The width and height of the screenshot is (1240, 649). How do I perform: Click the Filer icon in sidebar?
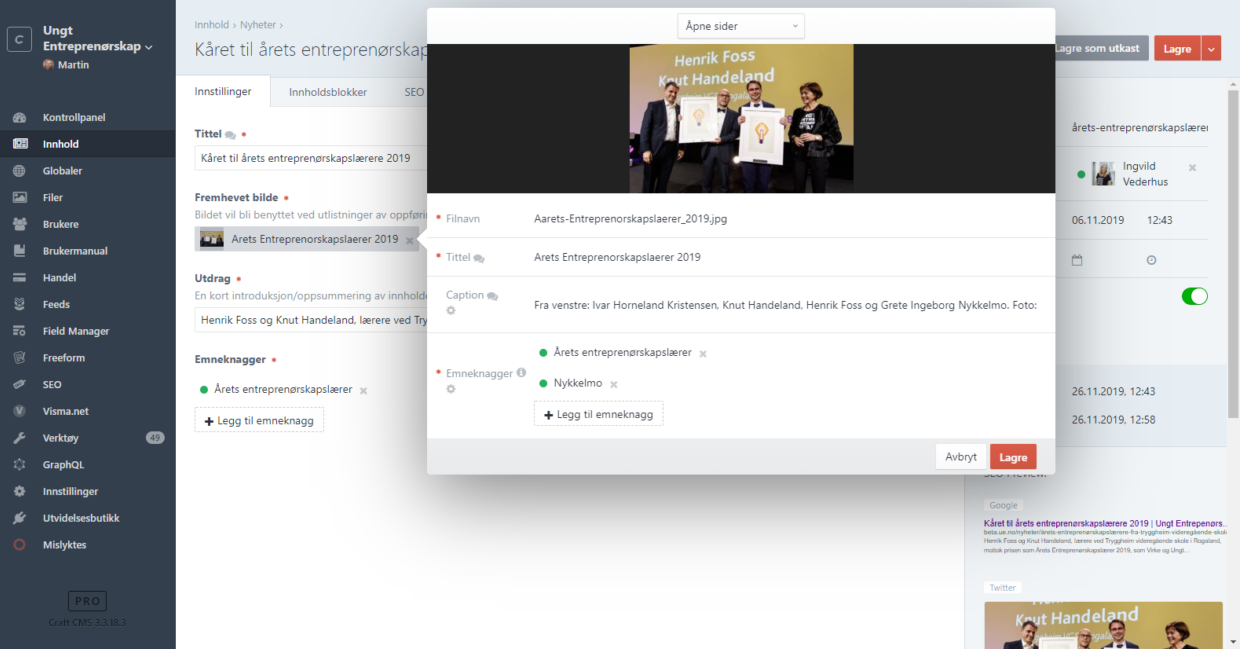point(19,198)
